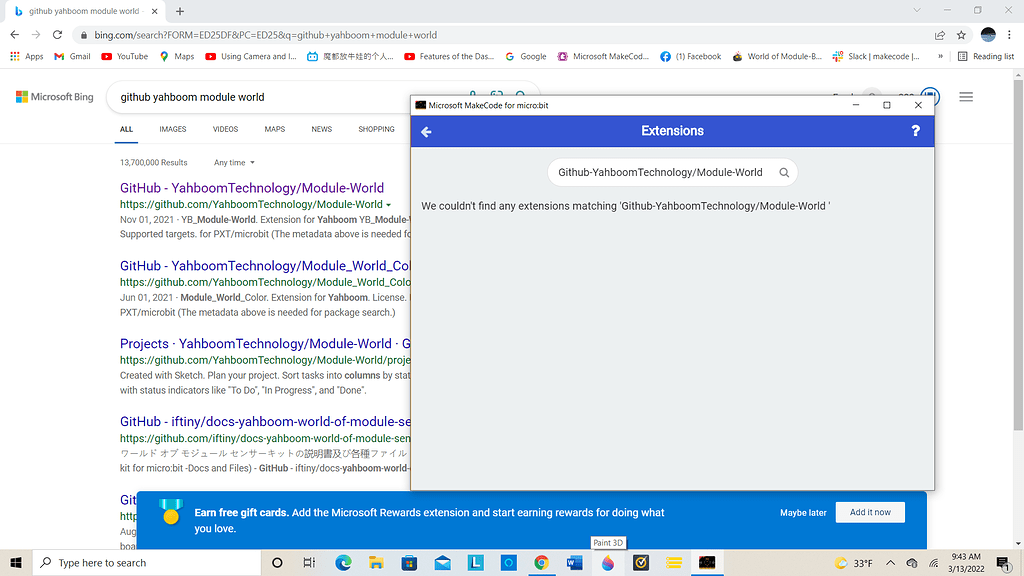Viewport: 1024px width, 576px height.
Task: Open World of Module bookmark
Action: click(777, 57)
